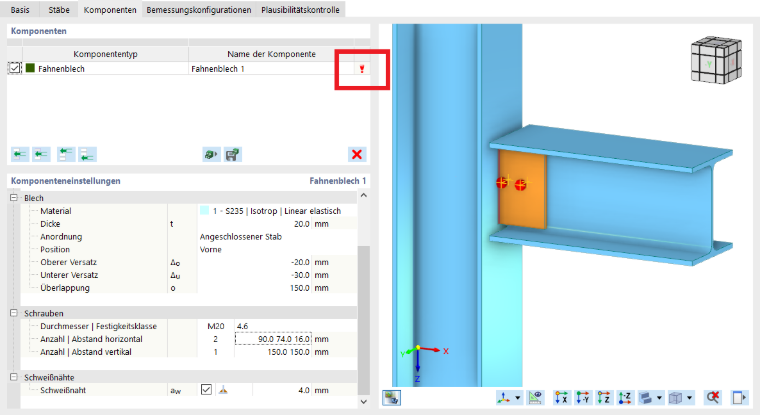Click the Dicke value 20.0
Screen dimensions: 760x415
pos(301,224)
